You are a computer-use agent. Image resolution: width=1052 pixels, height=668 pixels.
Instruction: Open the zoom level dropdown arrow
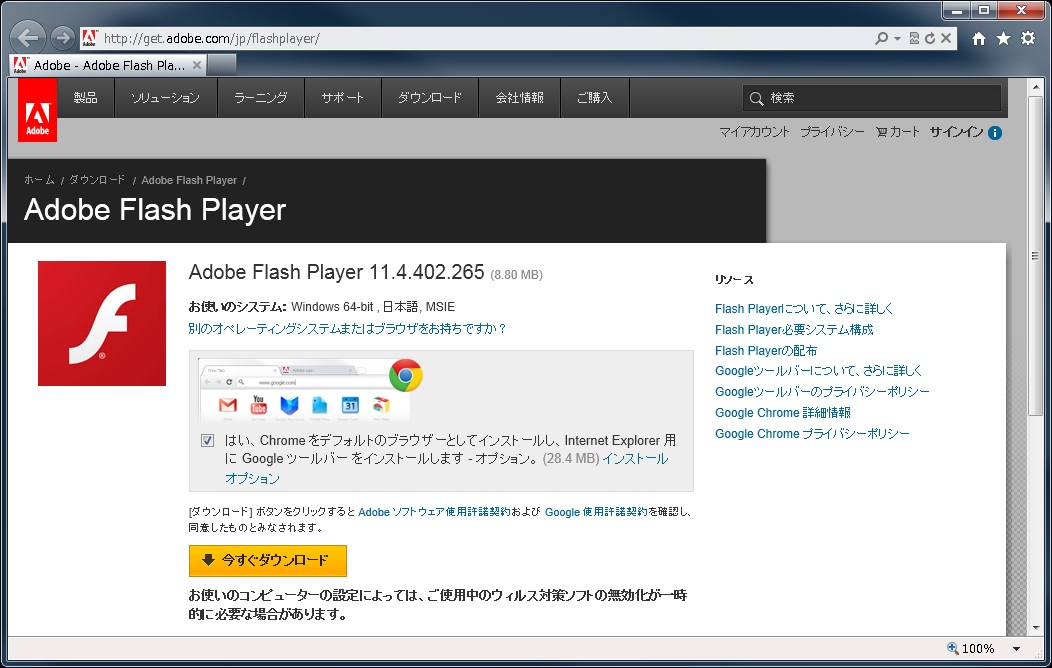tap(1017, 649)
